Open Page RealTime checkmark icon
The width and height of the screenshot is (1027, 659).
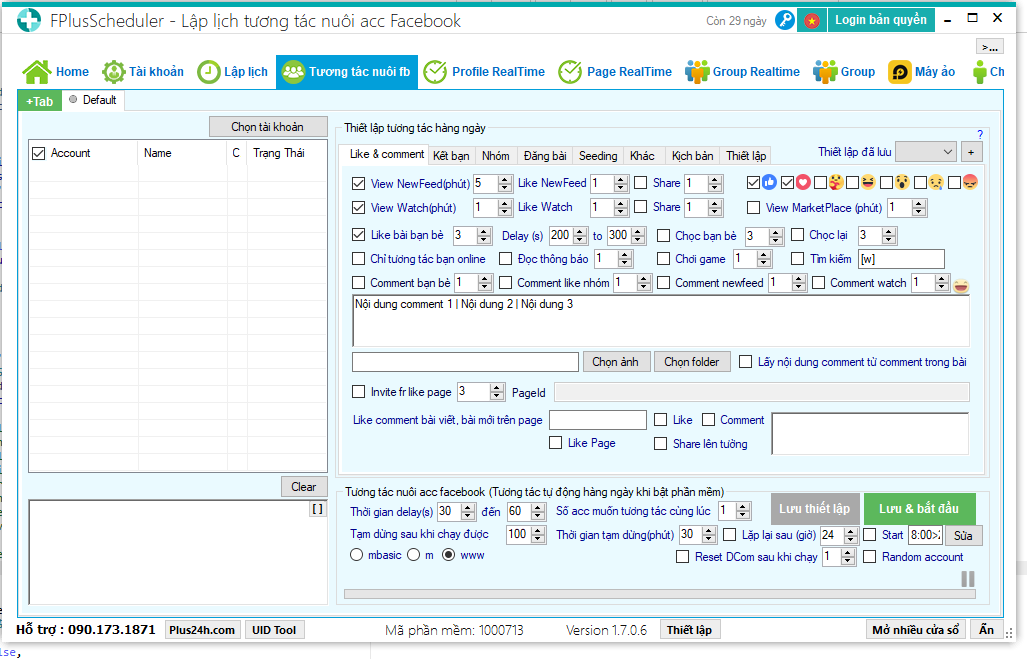point(570,72)
